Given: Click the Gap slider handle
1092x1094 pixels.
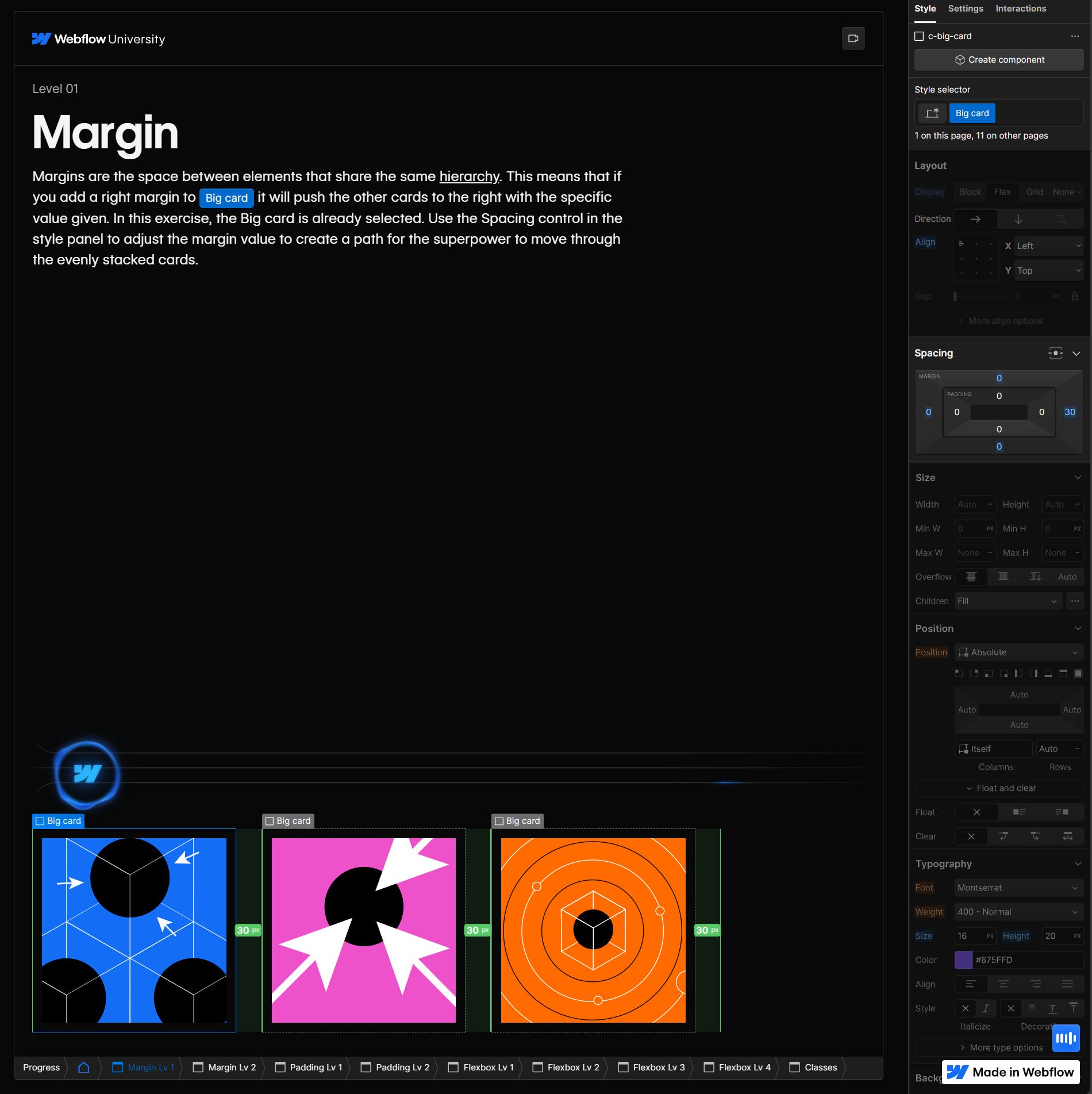Looking at the screenshot, I should 955,297.
